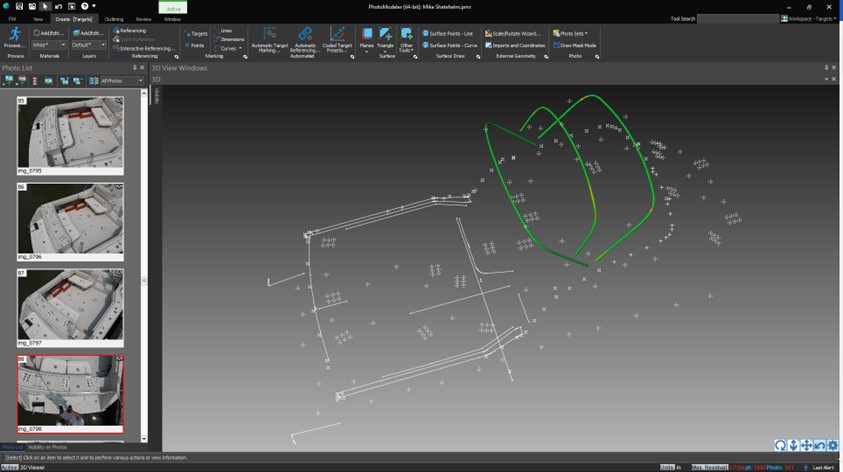
Task: Open the Scale/Rotate Wizard
Action: 514,33
